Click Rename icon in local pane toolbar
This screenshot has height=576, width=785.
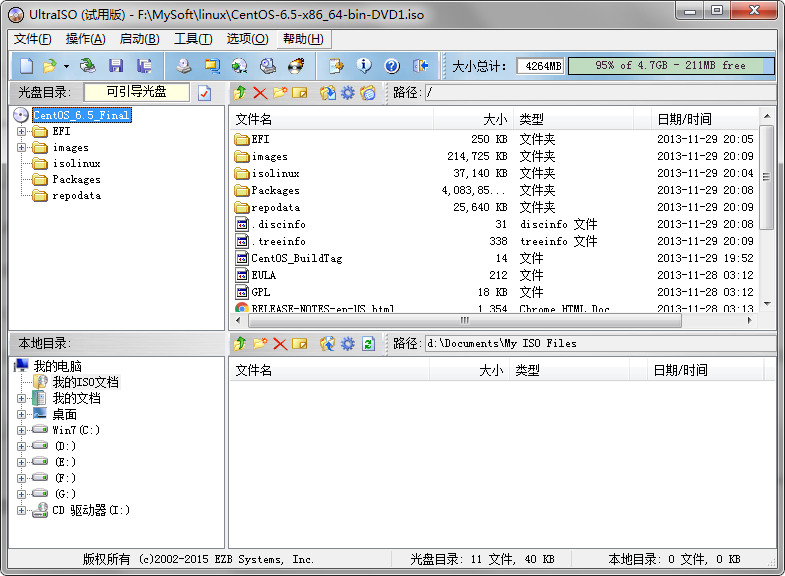coord(300,344)
